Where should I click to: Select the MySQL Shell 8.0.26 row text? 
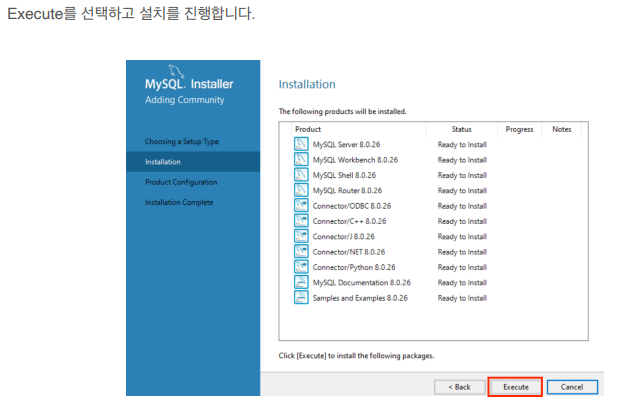coord(344,175)
